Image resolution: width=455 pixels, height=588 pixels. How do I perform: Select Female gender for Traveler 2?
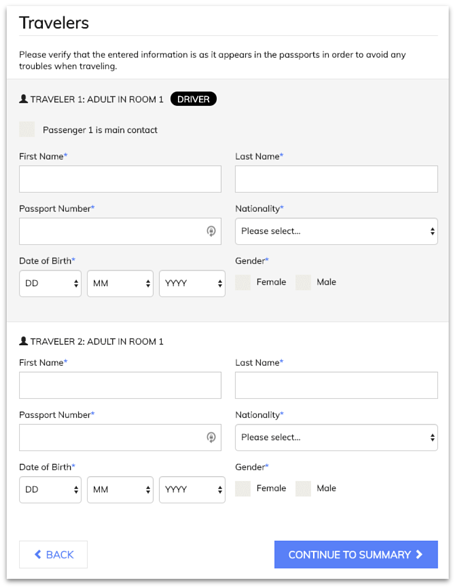coord(243,489)
